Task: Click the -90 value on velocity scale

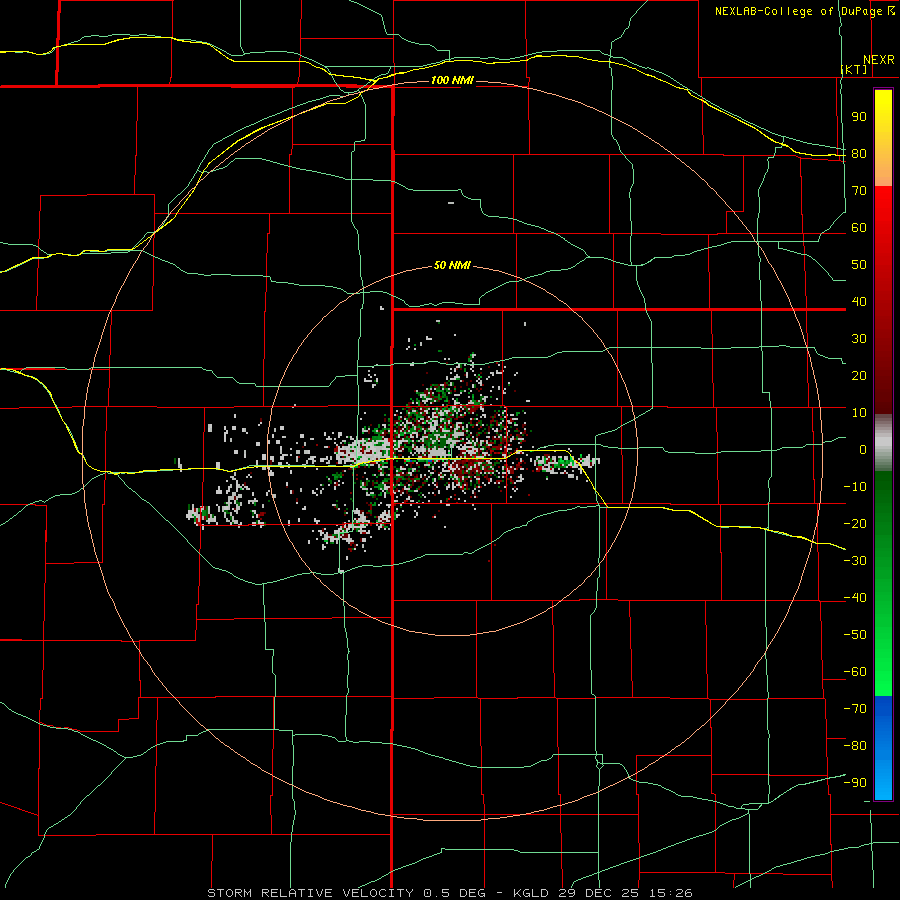Action: pos(855,782)
